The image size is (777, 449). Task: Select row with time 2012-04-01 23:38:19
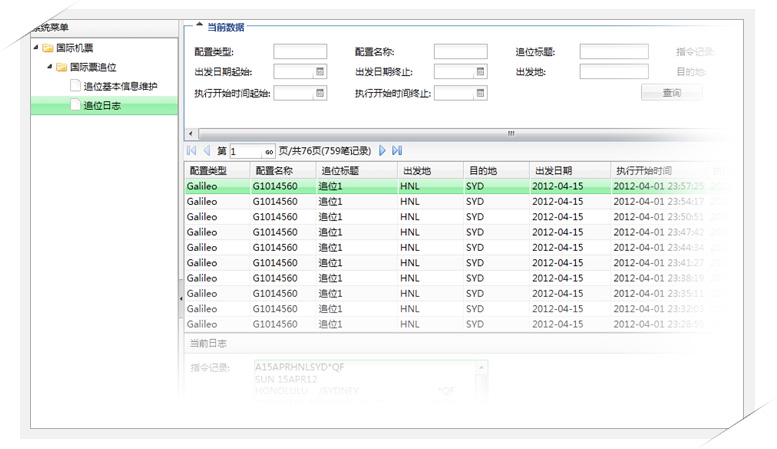(x=458, y=279)
